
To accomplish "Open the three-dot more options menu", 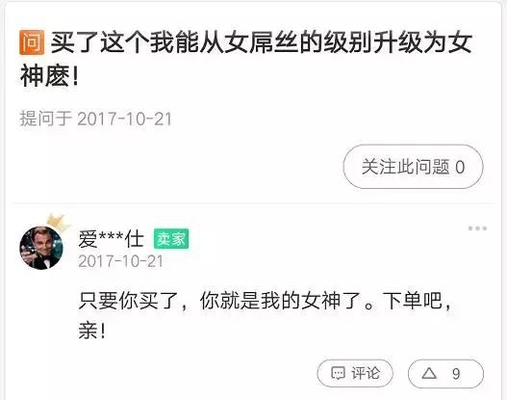I will tap(477, 228).
